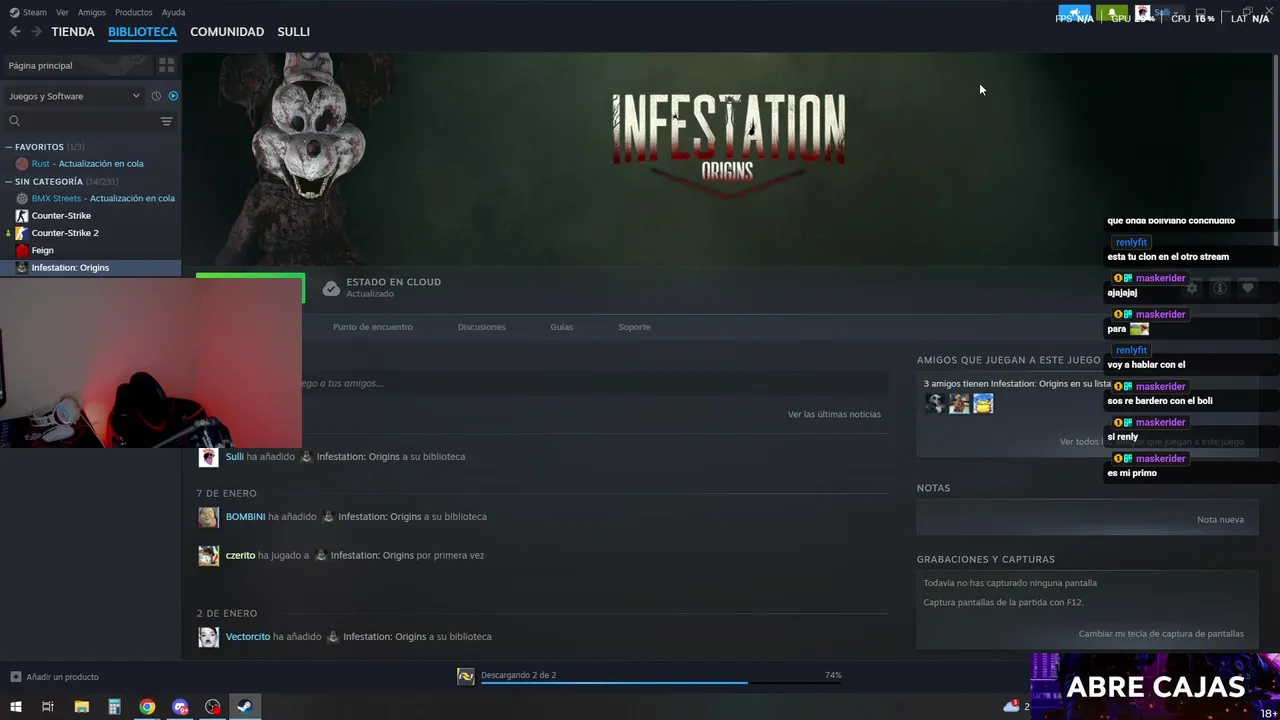Click the Counter-Strike game icon
This screenshot has width=1280, height=720.
pos(22,216)
